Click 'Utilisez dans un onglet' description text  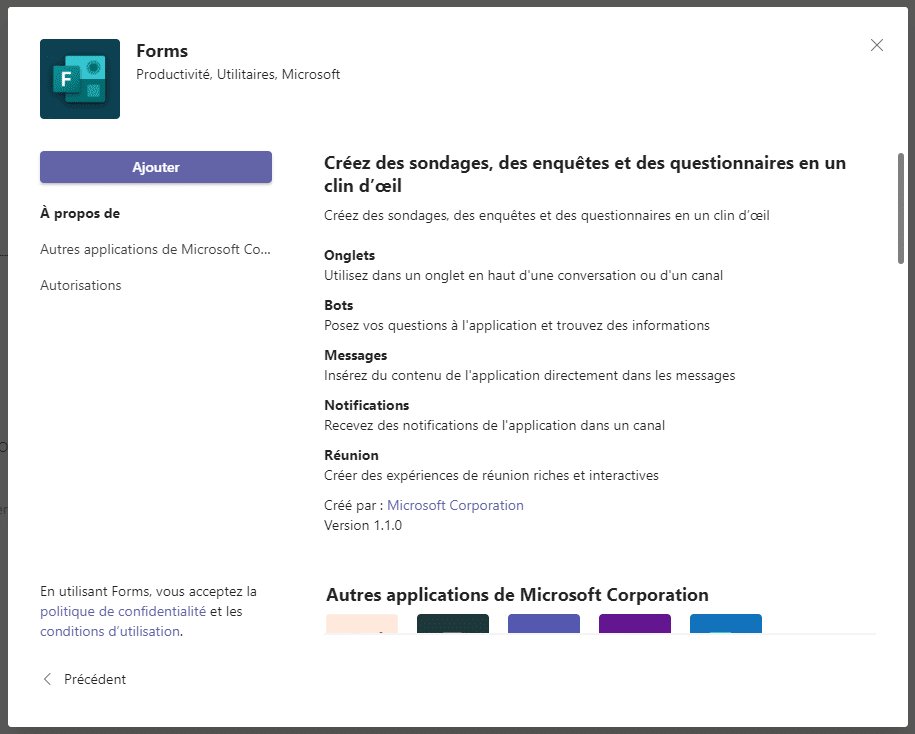(523, 275)
